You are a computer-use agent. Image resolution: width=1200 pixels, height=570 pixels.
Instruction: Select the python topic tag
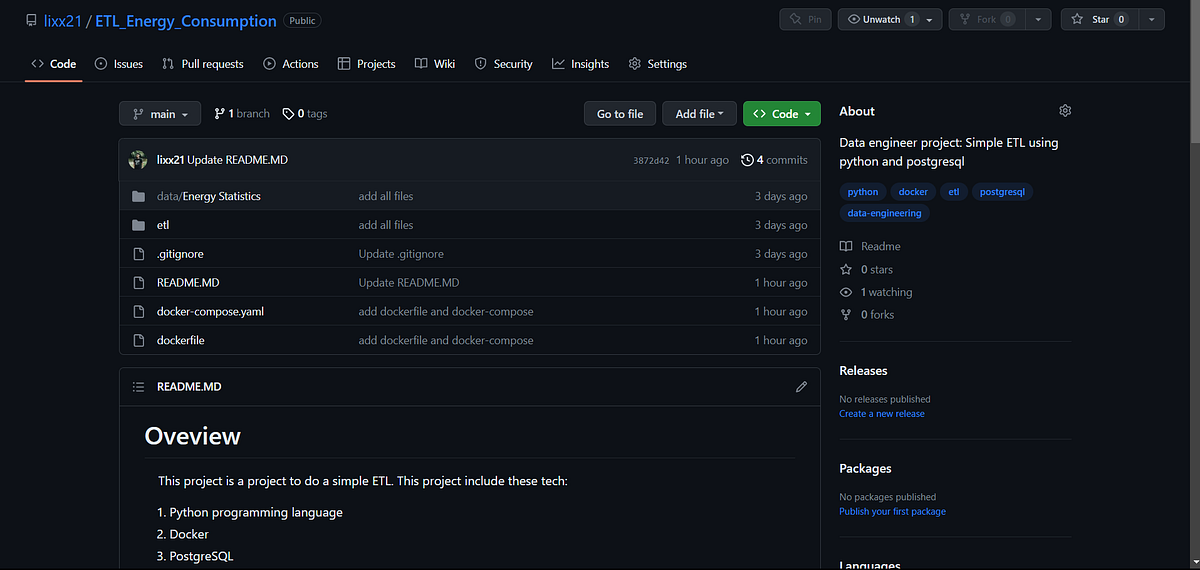863,192
